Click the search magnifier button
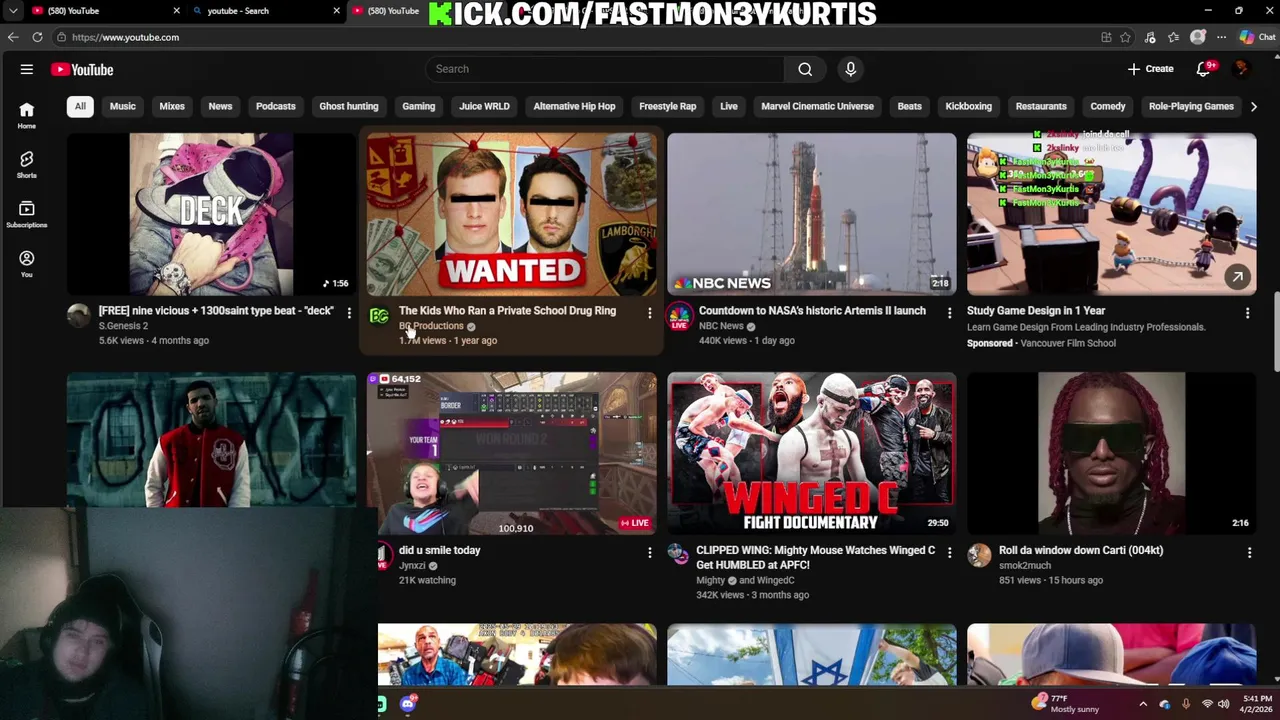 coord(805,69)
